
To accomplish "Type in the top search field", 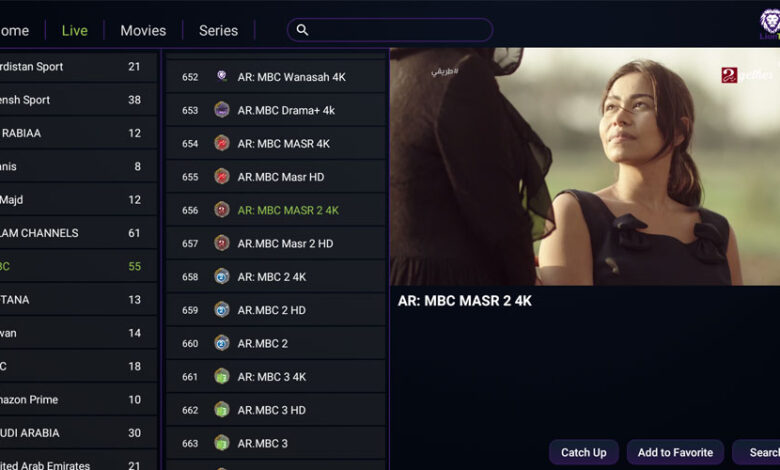I will click(x=400, y=30).
